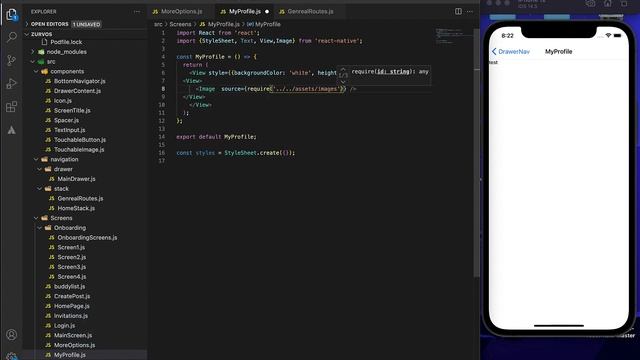
Task: Open BottomNavigator.js file
Action: (80, 81)
